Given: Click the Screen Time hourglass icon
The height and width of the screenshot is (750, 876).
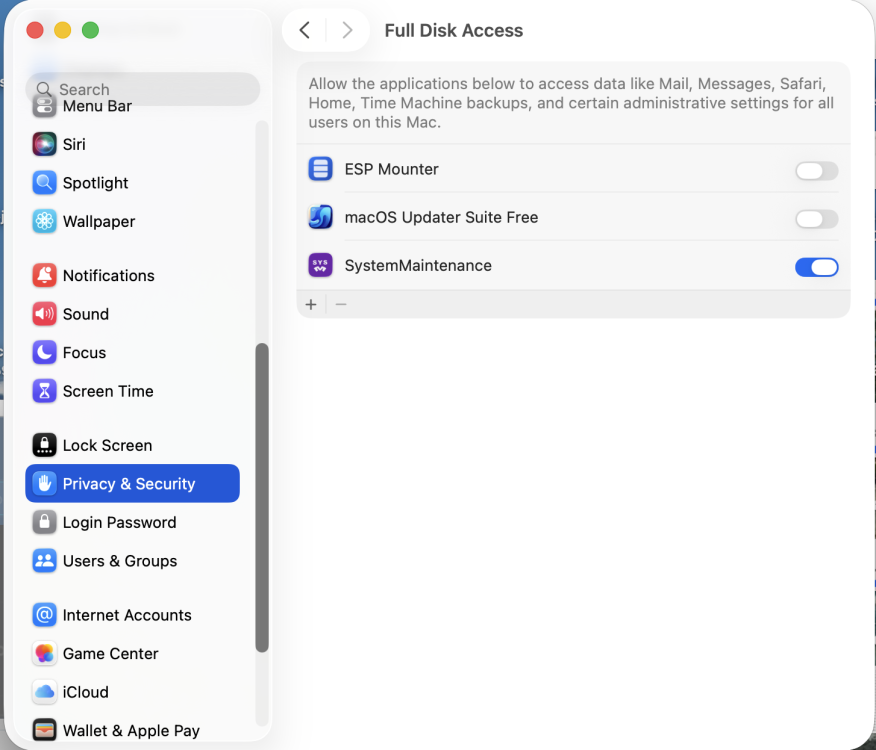Looking at the screenshot, I should point(44,391).
